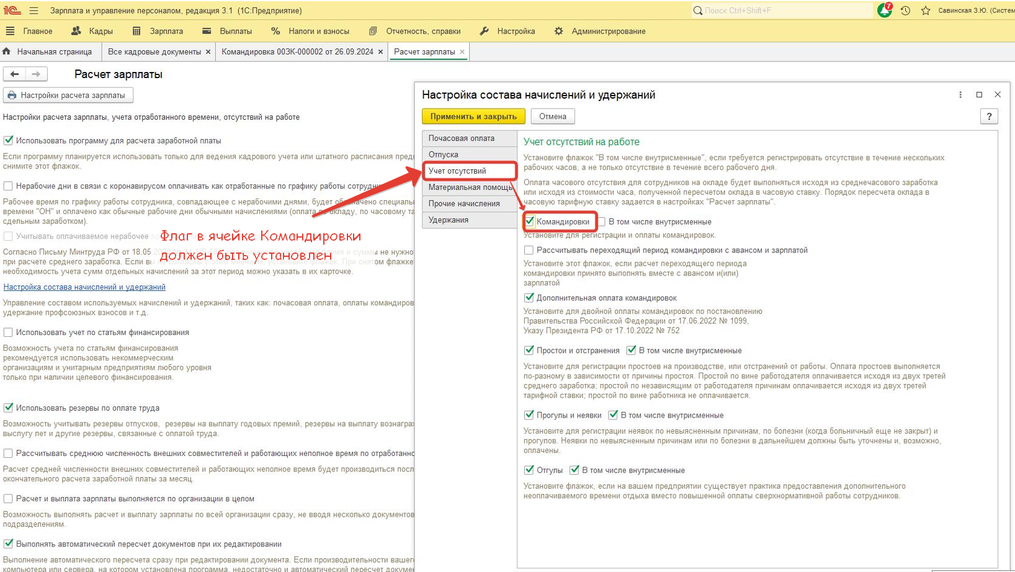This screenshot has height=572, width=1015.
Task: Open the dialog's three-dot more menu
Action: point(960,95)
